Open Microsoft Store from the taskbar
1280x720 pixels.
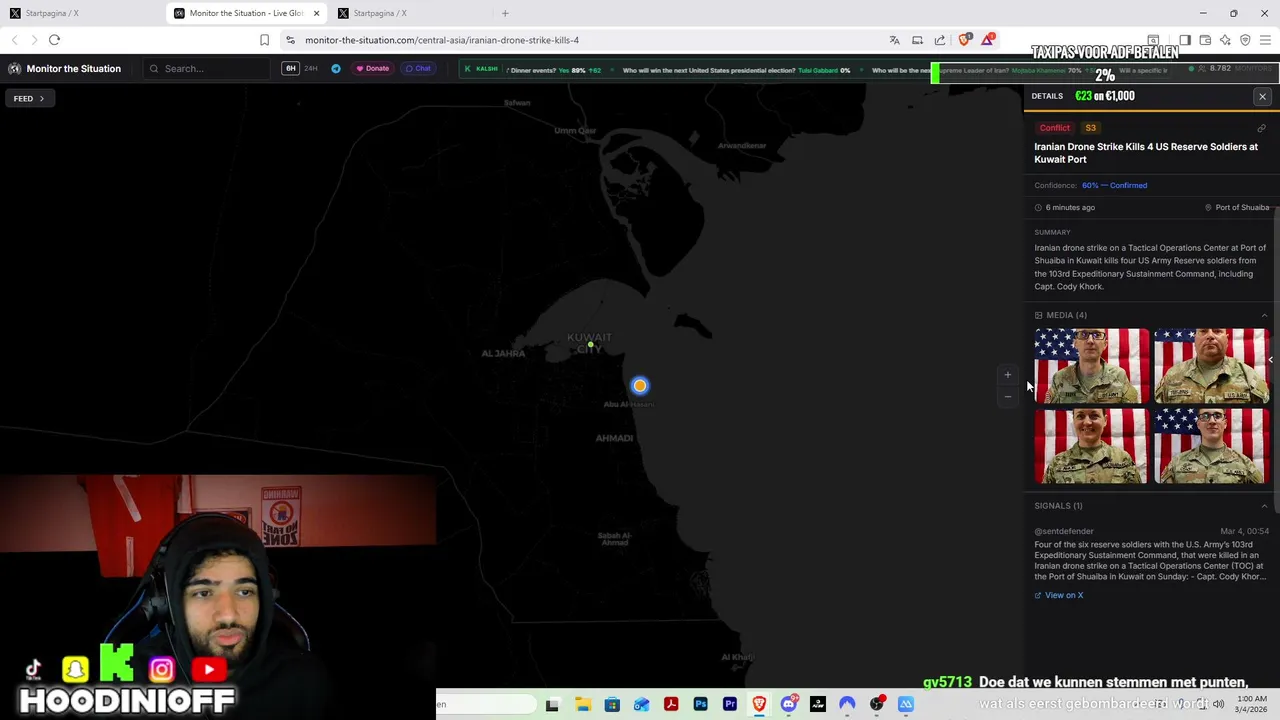pos(612,705)
